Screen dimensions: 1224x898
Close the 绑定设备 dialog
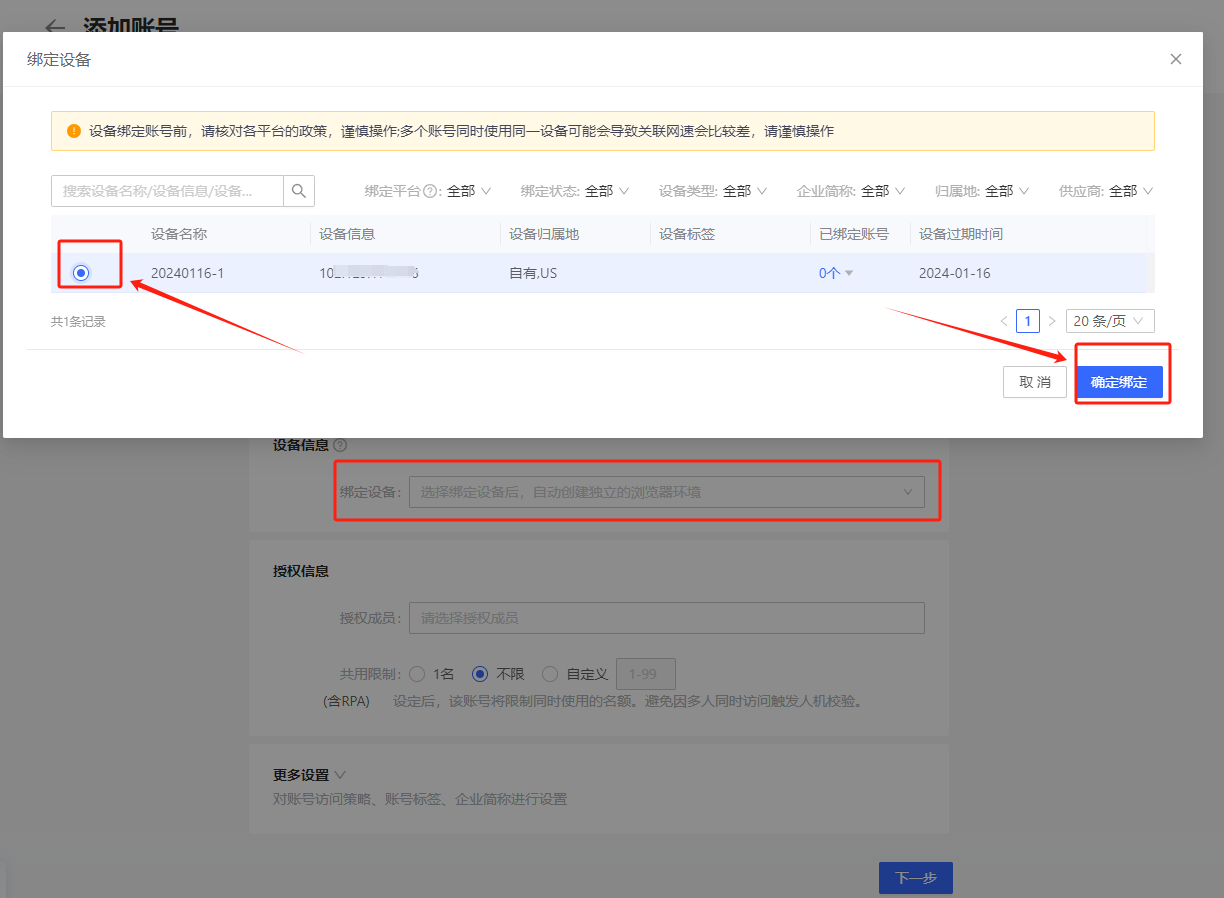1176,59
